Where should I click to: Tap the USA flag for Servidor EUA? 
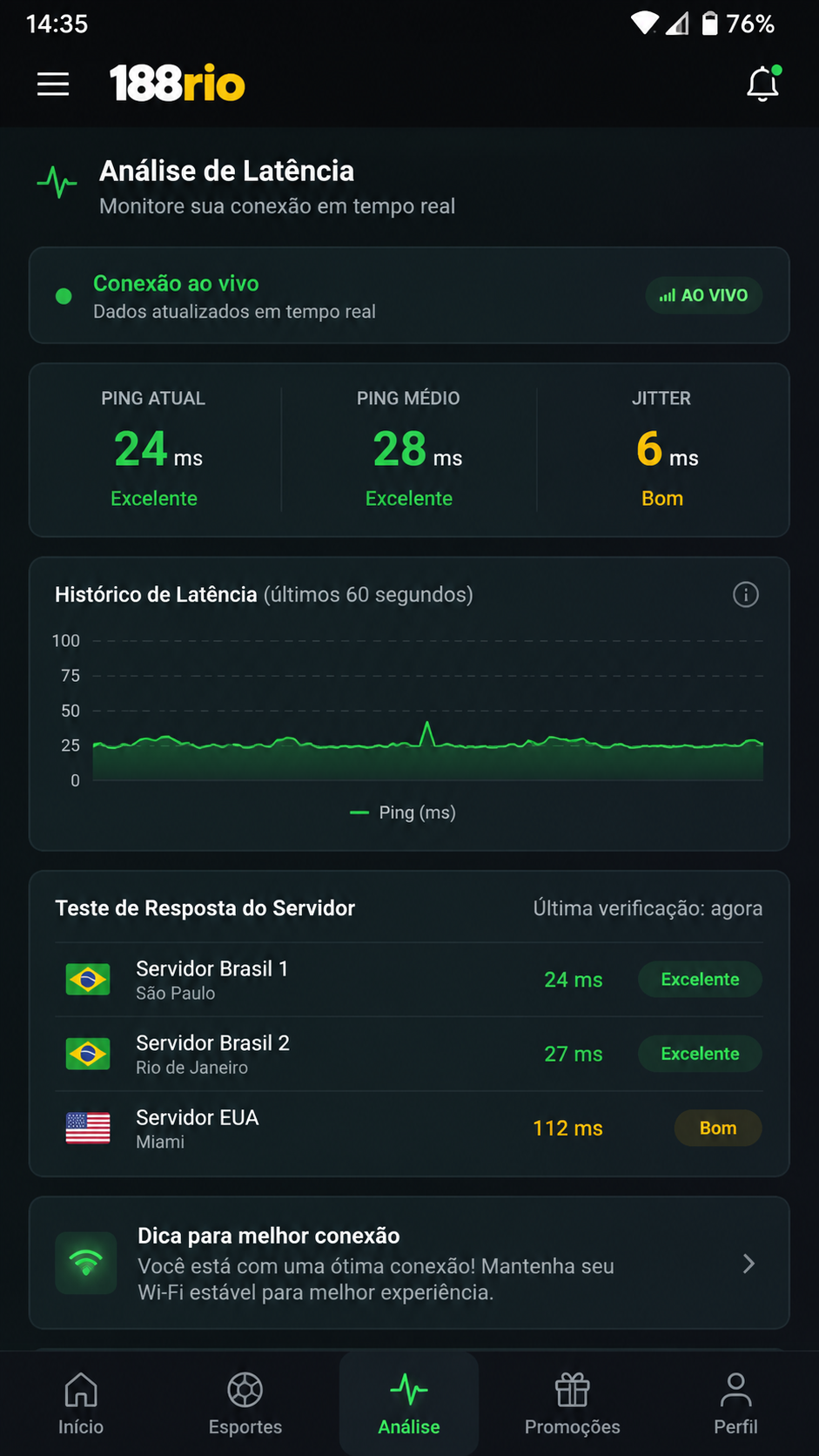(x=88, y=1128)
